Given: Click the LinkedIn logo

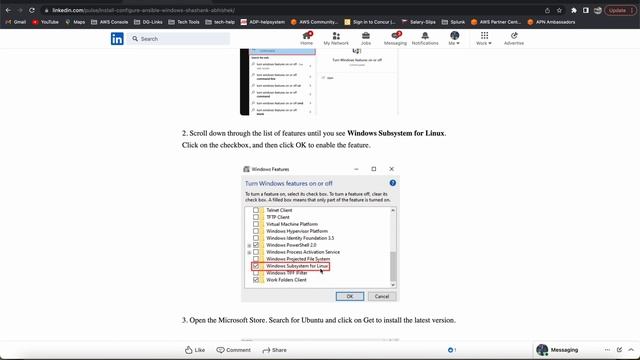Looking at the screenshot, I should (x=117, y=39).
